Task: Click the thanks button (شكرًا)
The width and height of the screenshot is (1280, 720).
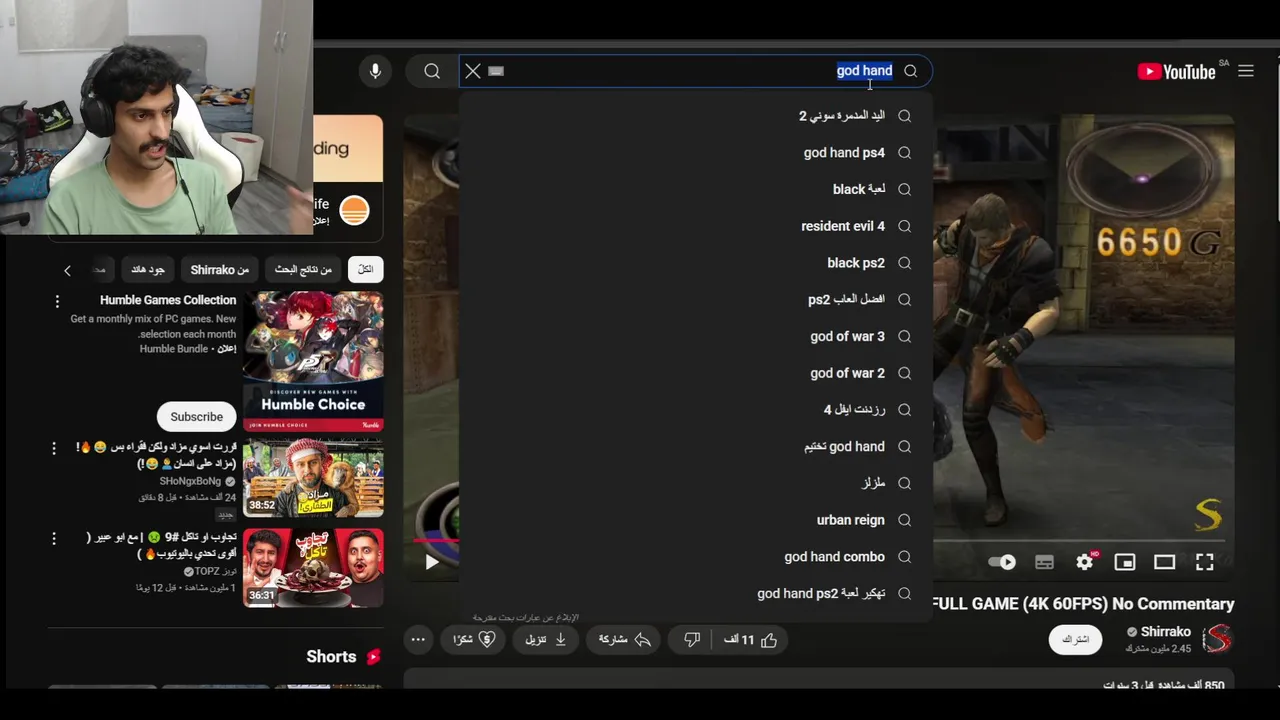Action: (475, 640)
